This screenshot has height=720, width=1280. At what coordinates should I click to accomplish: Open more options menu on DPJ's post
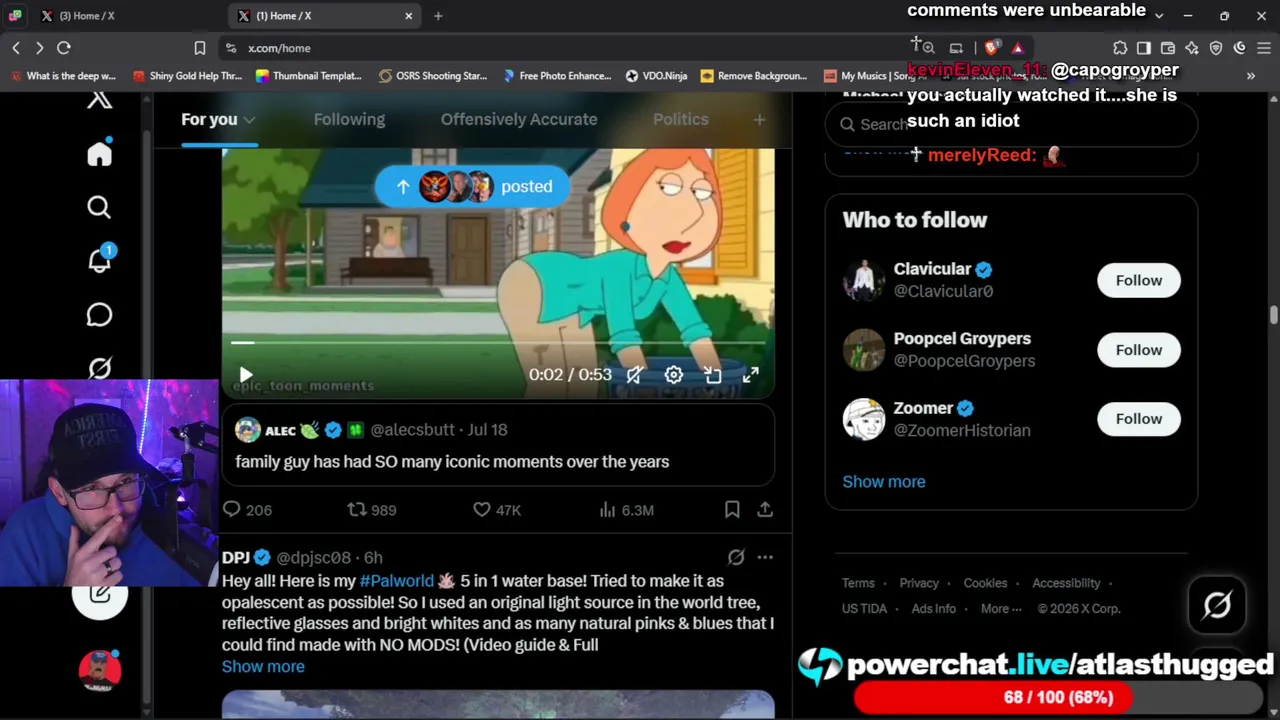(765, 557)
